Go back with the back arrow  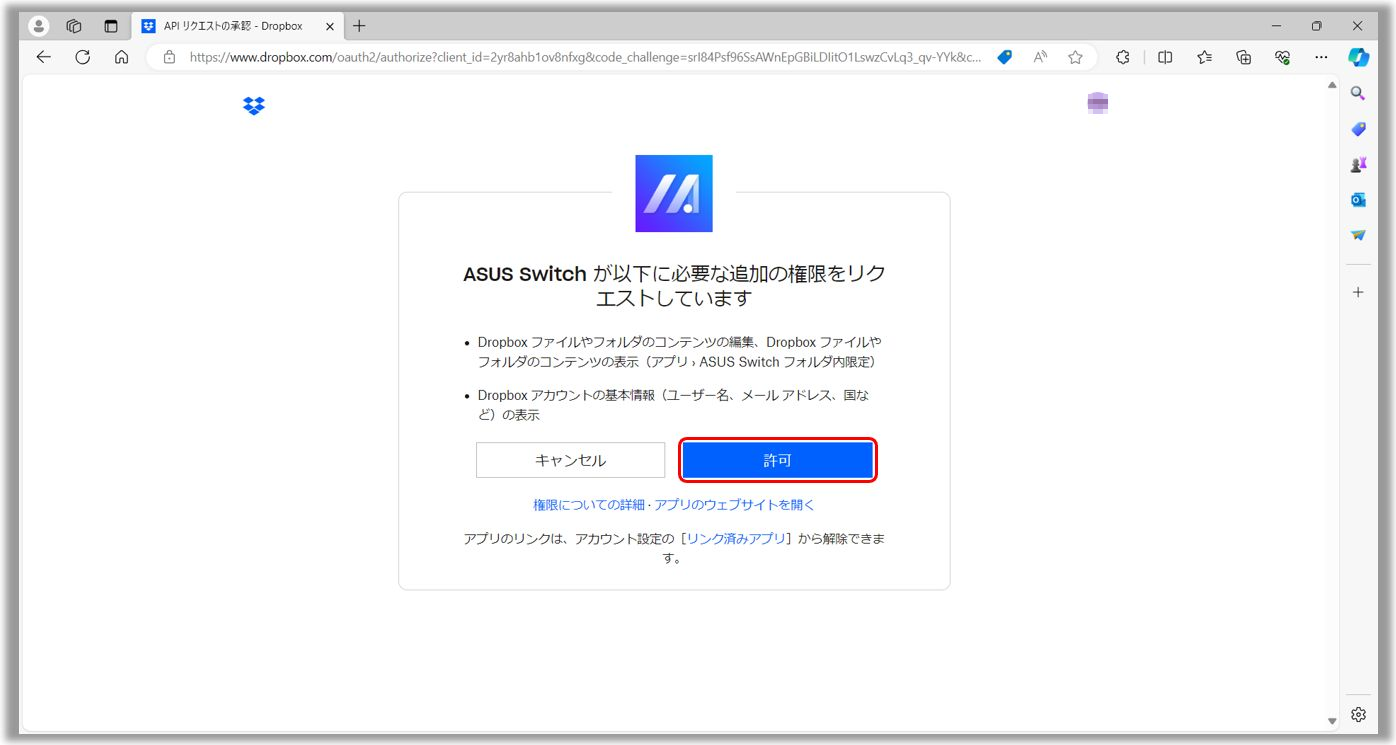point(43,57)
